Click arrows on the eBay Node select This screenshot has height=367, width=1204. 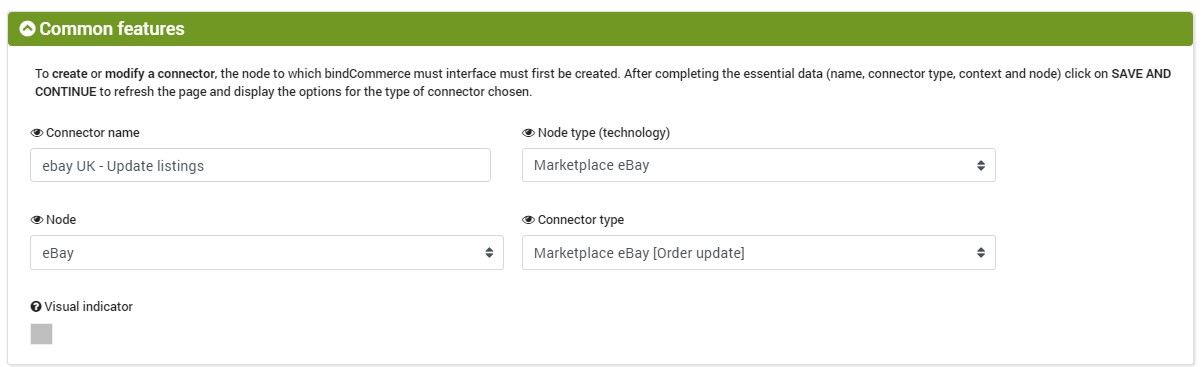pyautogui.click(x=489, y=252)
